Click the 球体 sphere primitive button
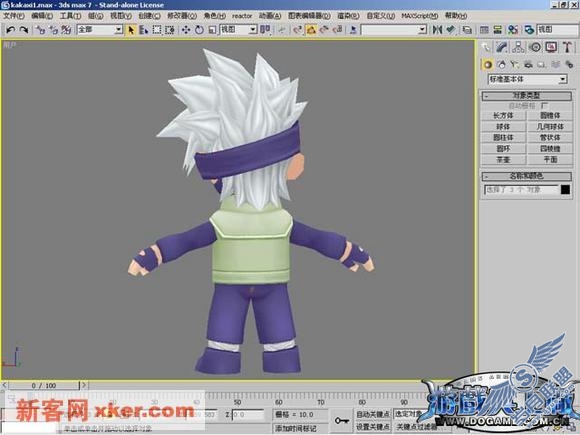 (x=503, y=127)
